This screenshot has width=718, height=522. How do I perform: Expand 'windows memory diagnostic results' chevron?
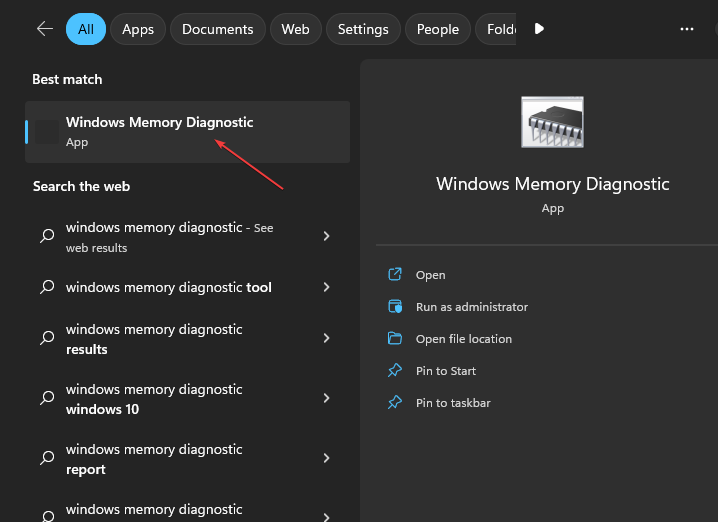click(326, 338)
